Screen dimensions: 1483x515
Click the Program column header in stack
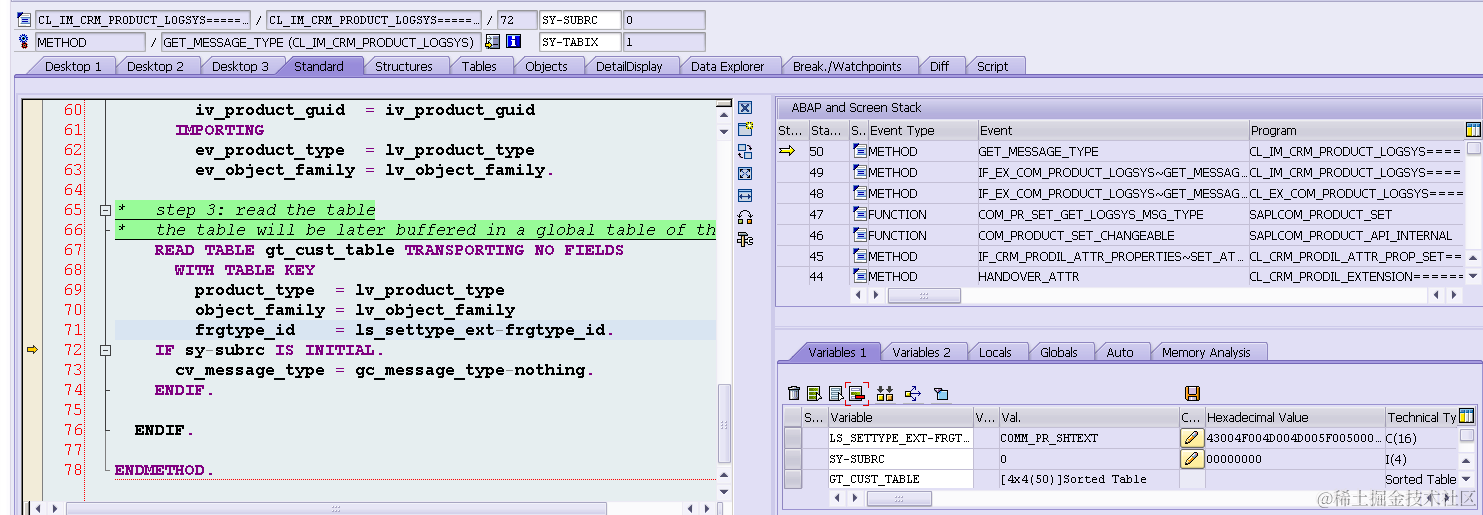pos(1356,130)
